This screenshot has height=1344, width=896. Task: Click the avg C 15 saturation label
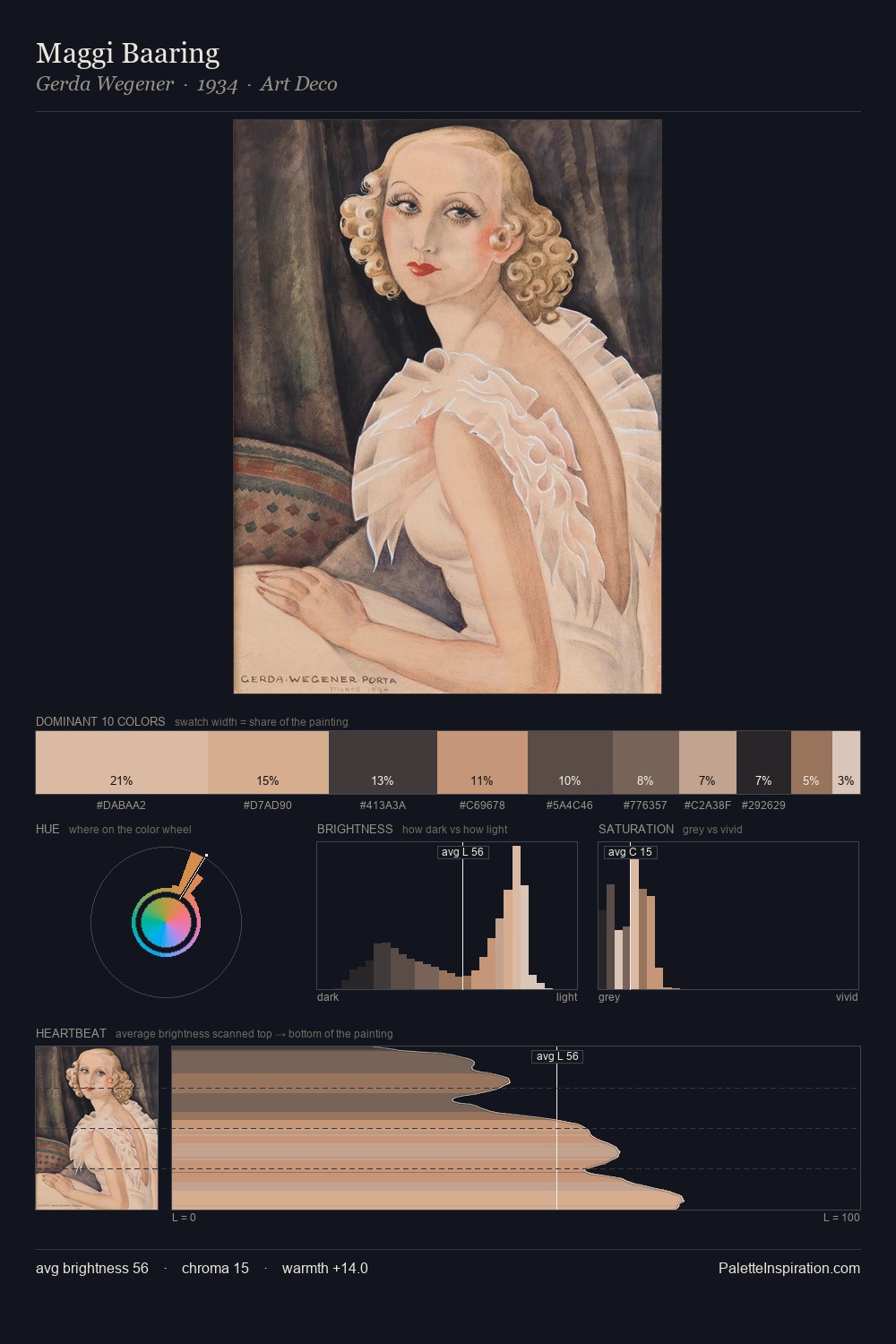point(630,852)
